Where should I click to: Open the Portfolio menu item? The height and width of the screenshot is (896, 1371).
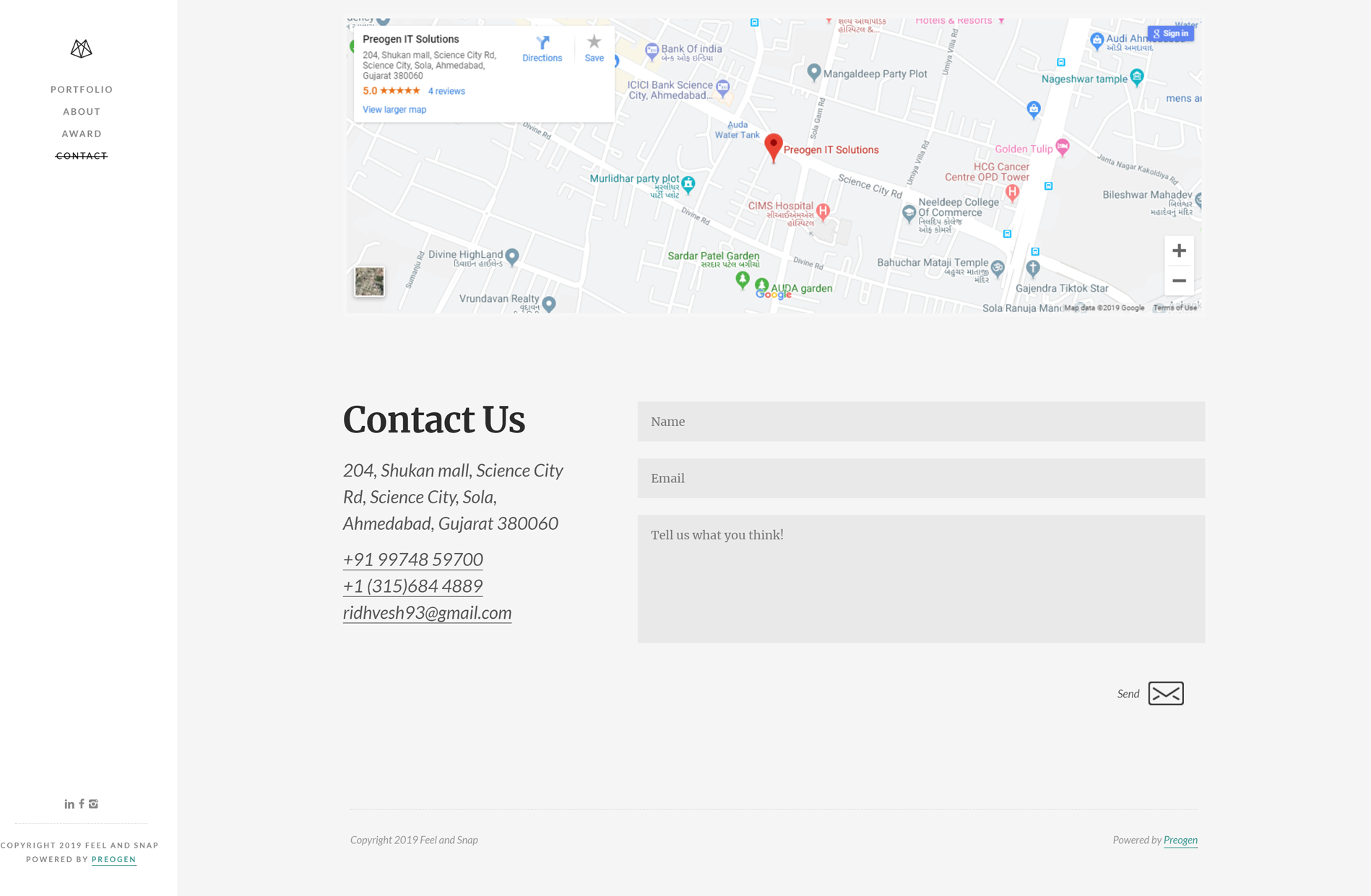82,90
